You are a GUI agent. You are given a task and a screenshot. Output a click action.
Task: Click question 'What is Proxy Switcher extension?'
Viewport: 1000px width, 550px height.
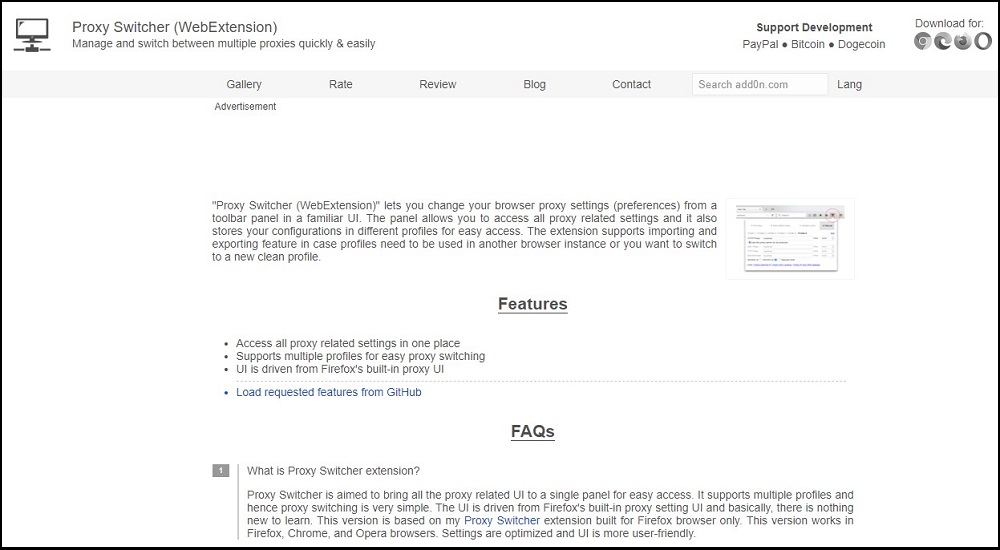(x=334, y=471)
